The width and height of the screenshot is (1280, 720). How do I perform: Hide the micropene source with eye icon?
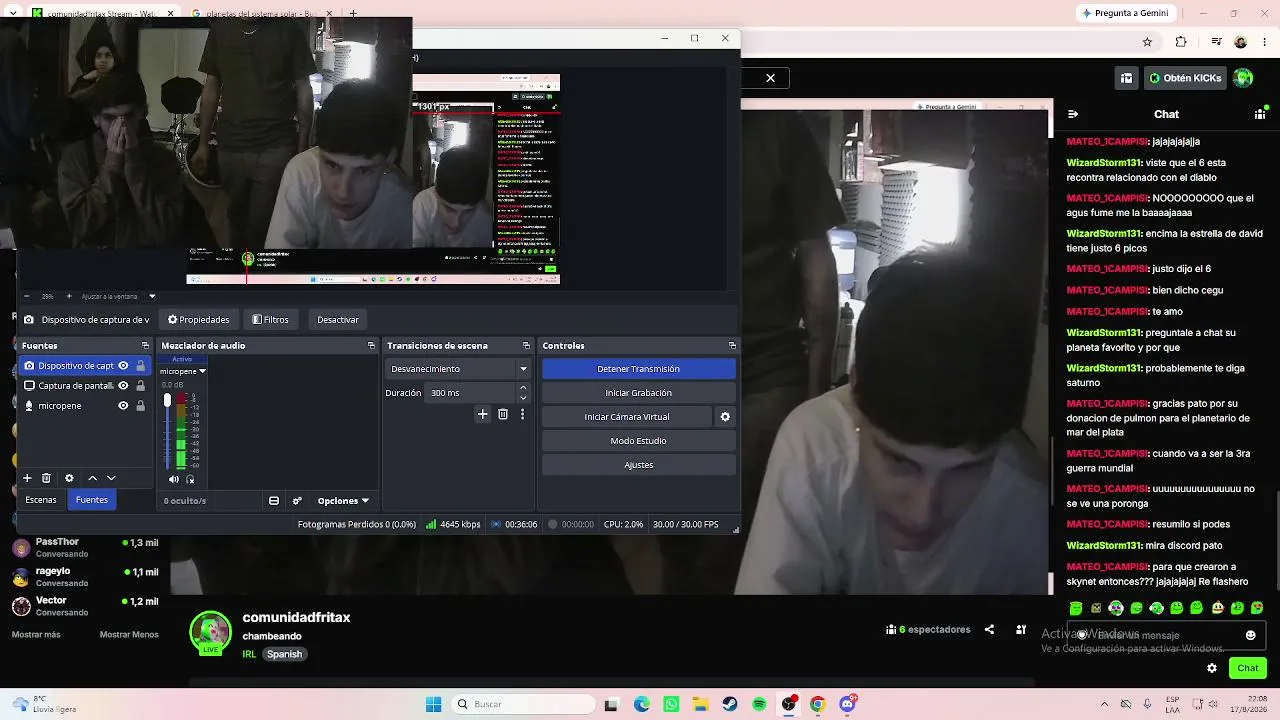[x=123, y=406]
